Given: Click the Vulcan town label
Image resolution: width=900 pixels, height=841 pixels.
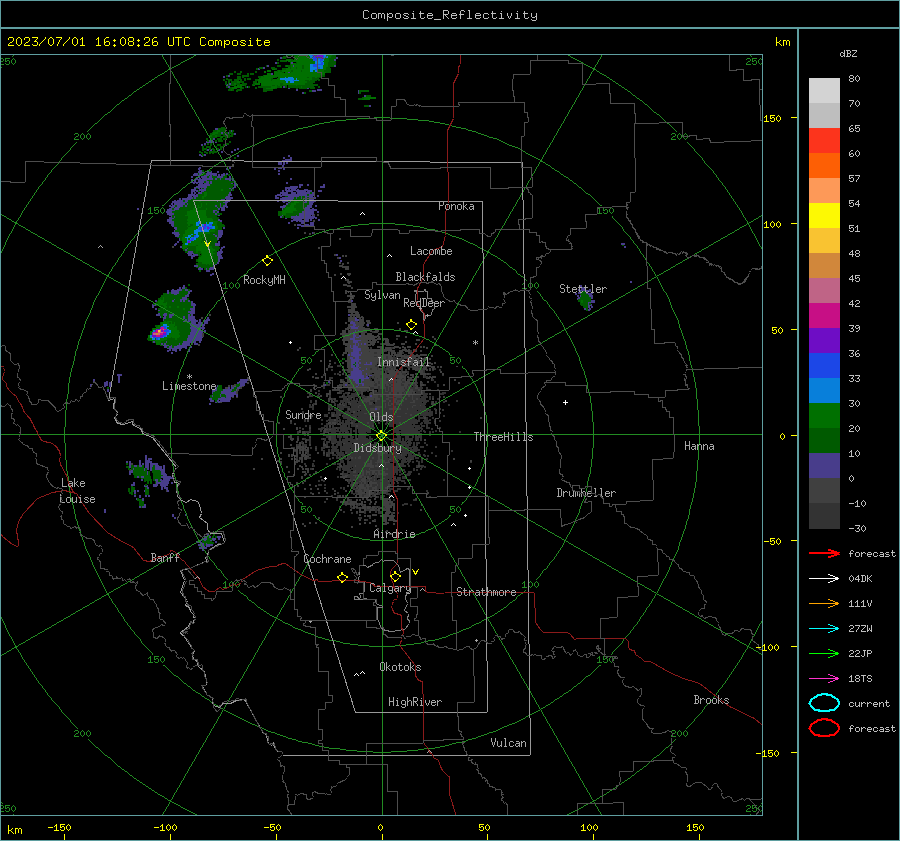Looking at the screenshot, I should pyautogui.click(x=508, y=743).
